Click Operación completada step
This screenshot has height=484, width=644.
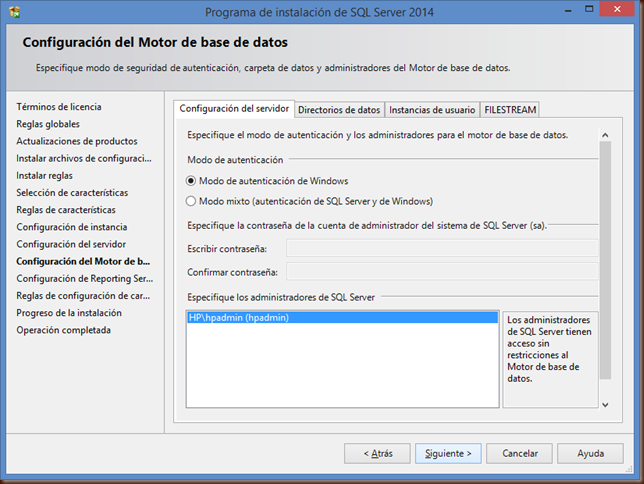point(64,330)
